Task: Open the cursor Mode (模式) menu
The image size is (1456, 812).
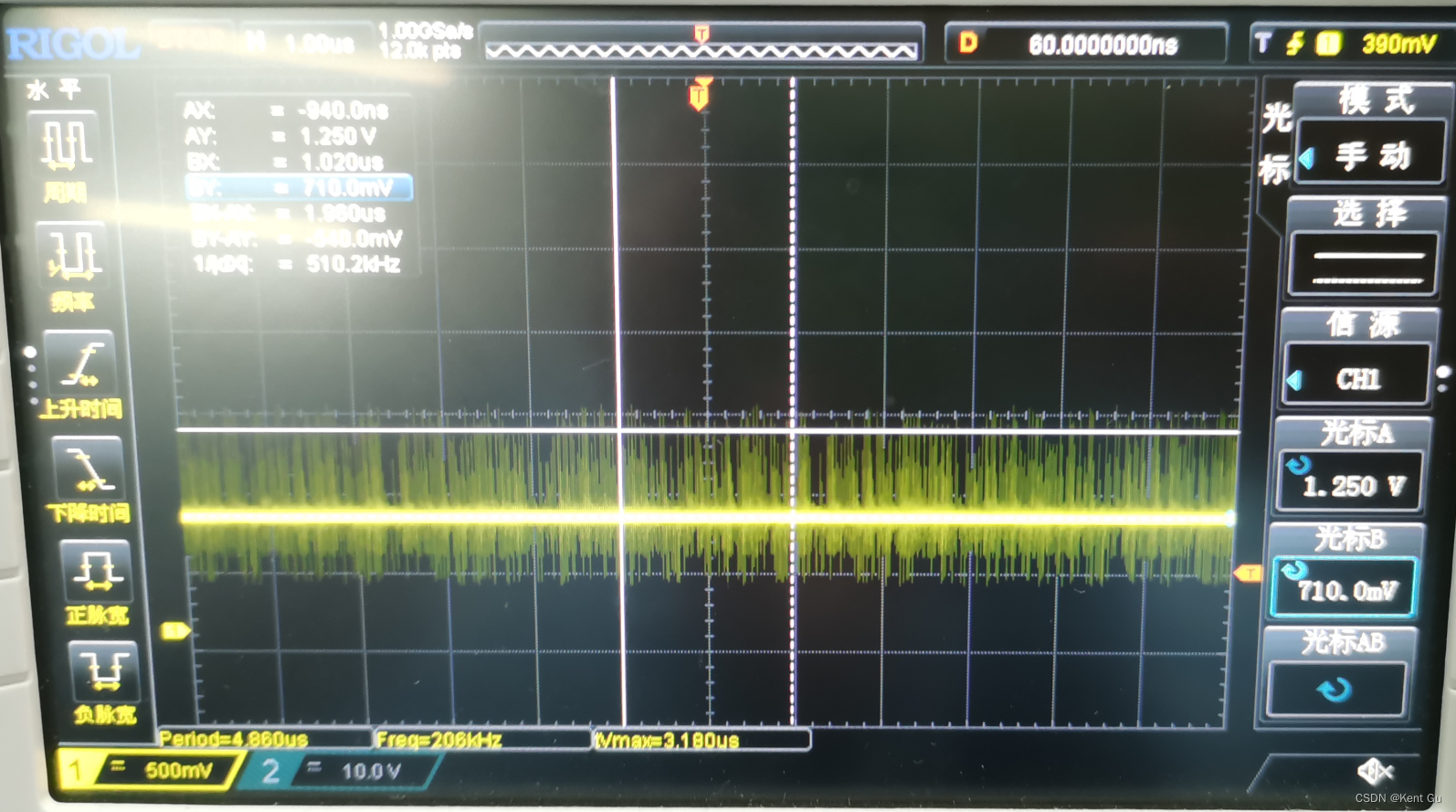Action: (1375, 100)
